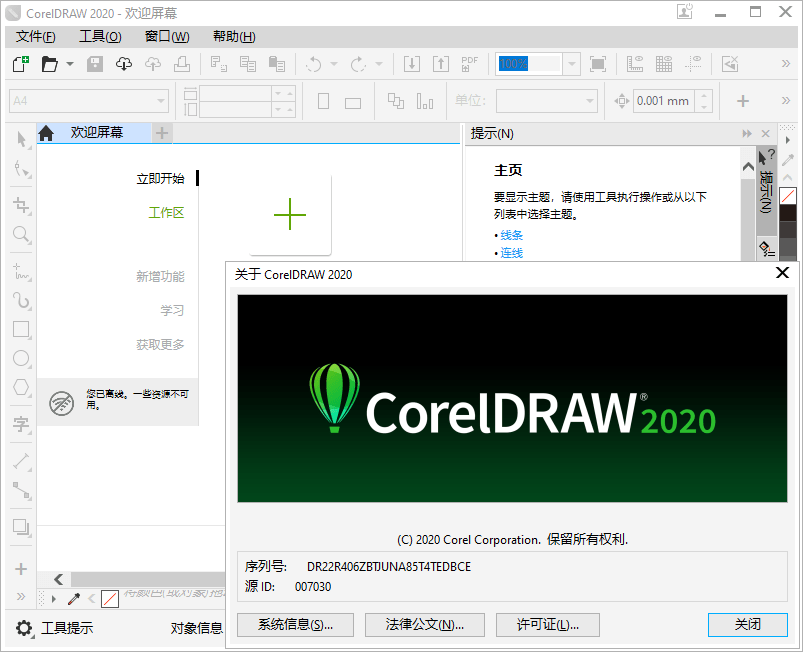Select the Artistic Media tool
This screenshot has width=803, height=652.
coord(22,301)
